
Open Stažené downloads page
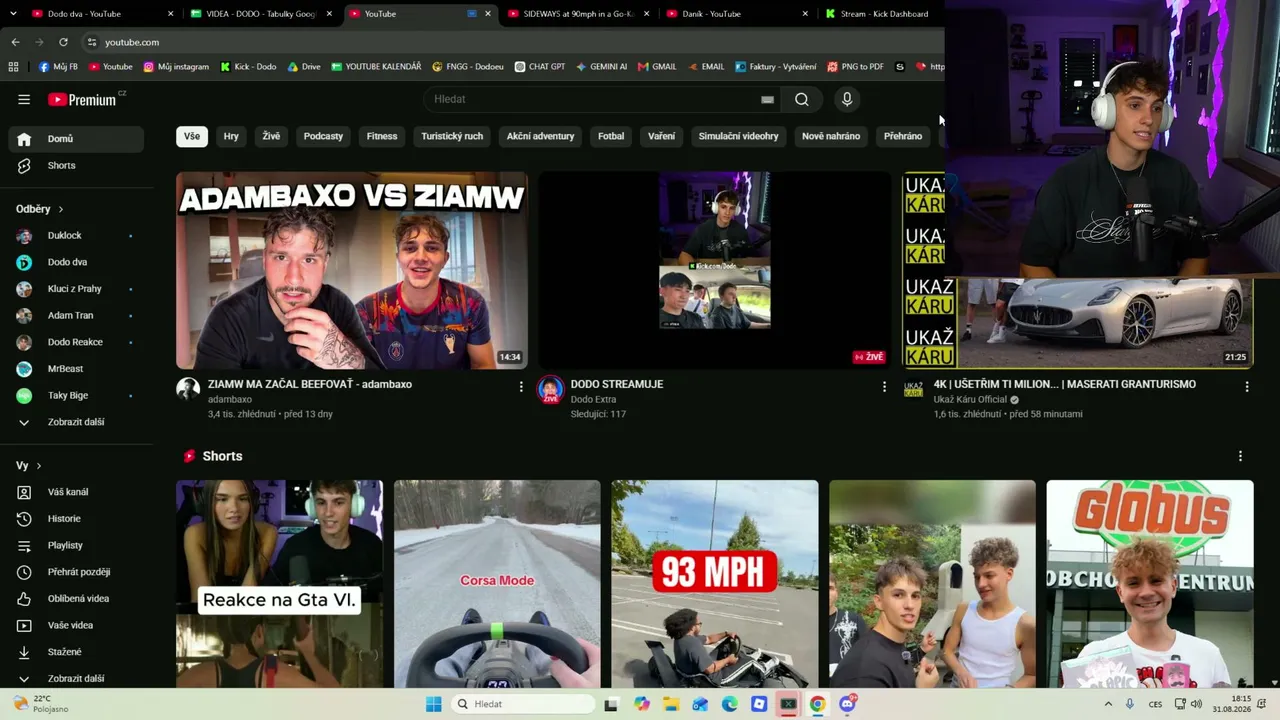tap(76, 652)
